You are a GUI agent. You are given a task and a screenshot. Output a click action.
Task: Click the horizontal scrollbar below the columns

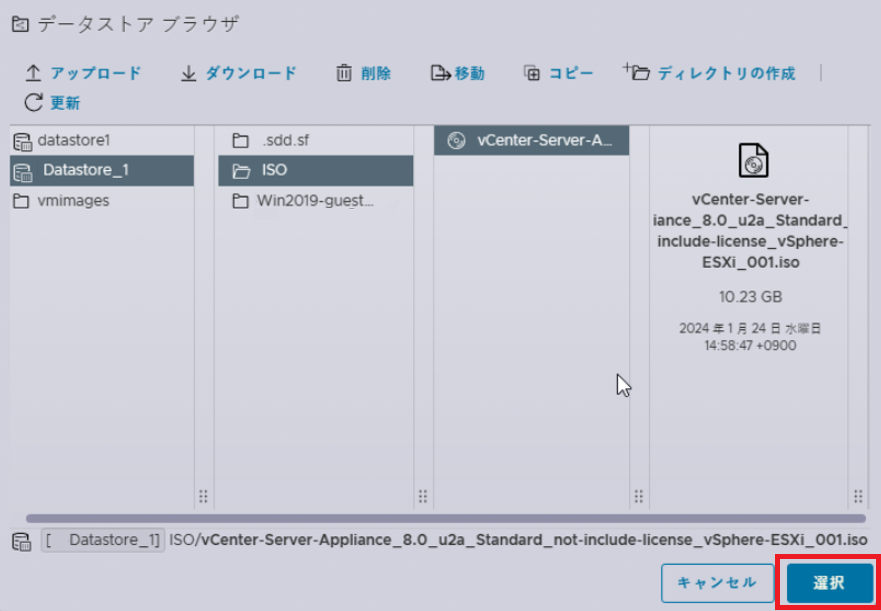(446, 518)
